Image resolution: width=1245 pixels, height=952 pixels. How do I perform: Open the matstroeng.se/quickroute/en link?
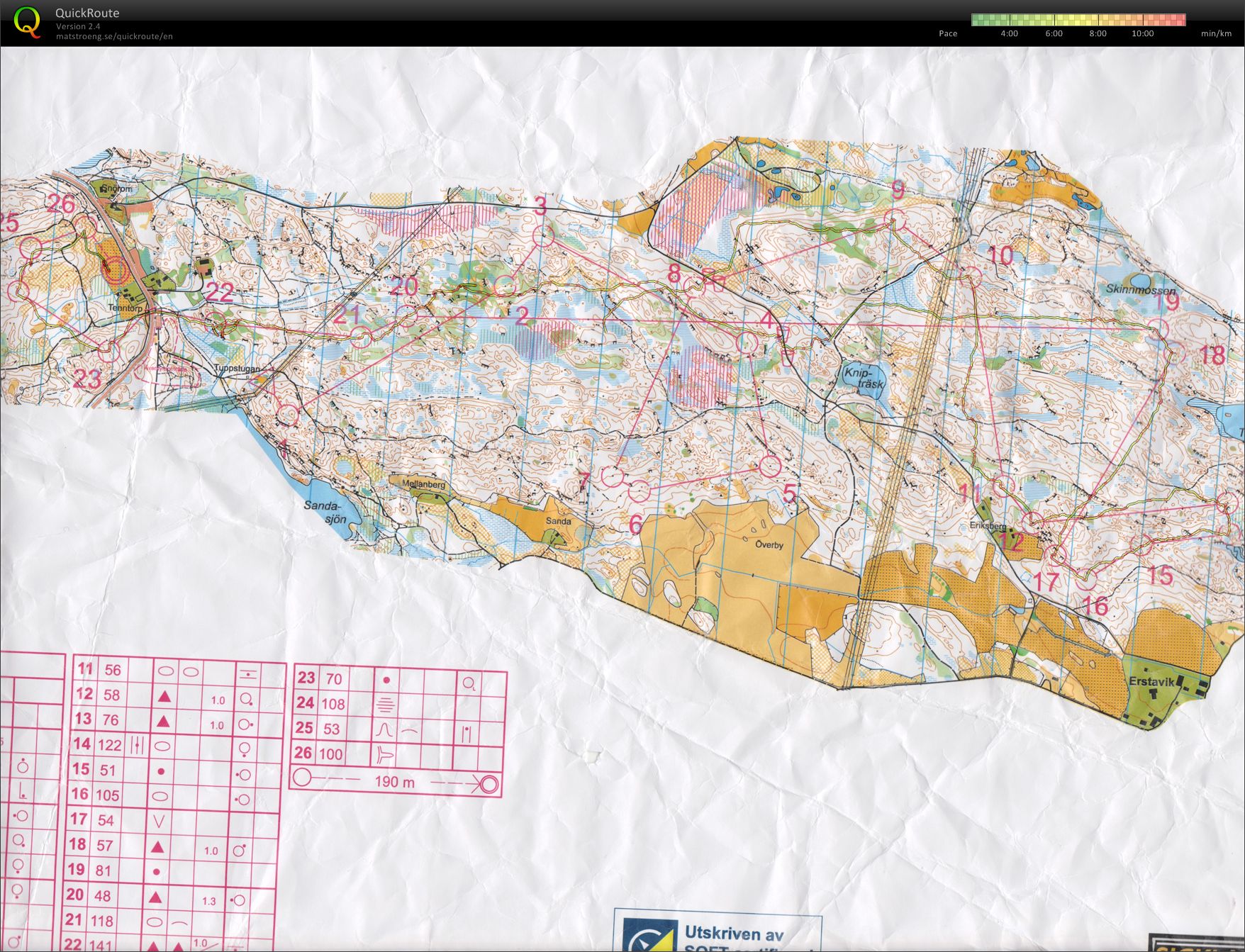(x=114, y=37)
